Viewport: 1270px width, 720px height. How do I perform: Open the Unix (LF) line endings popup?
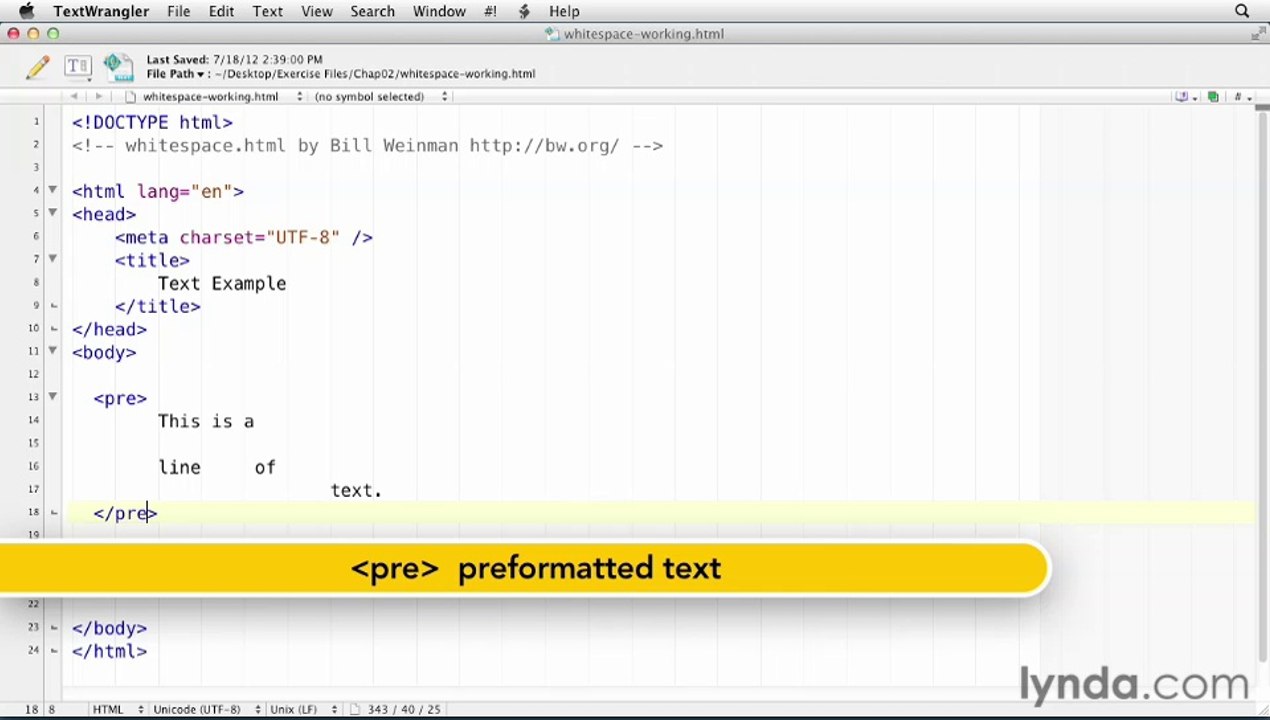pos(306,709)
